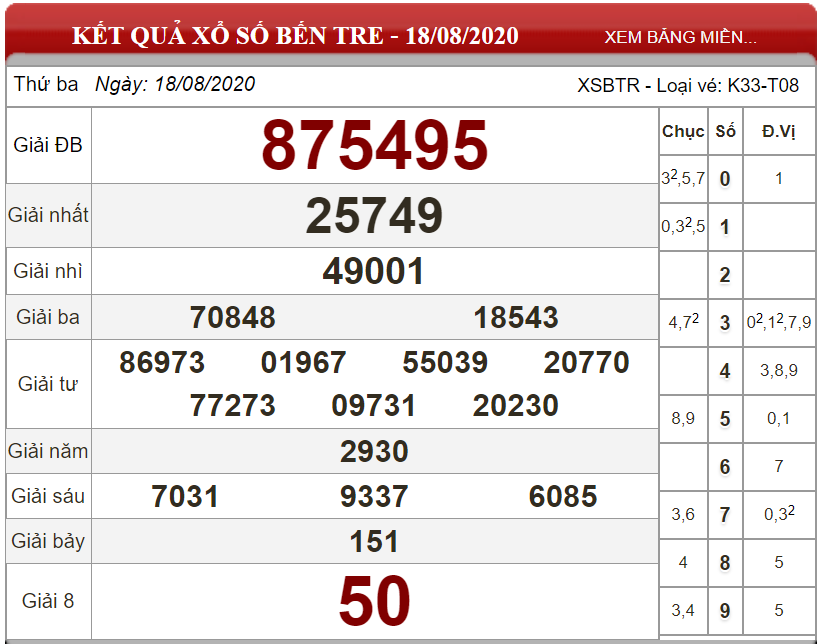Screen dimensions: 821x644
Task: Click Chục cell '3,6' in row 7
Action: point(683,515)
